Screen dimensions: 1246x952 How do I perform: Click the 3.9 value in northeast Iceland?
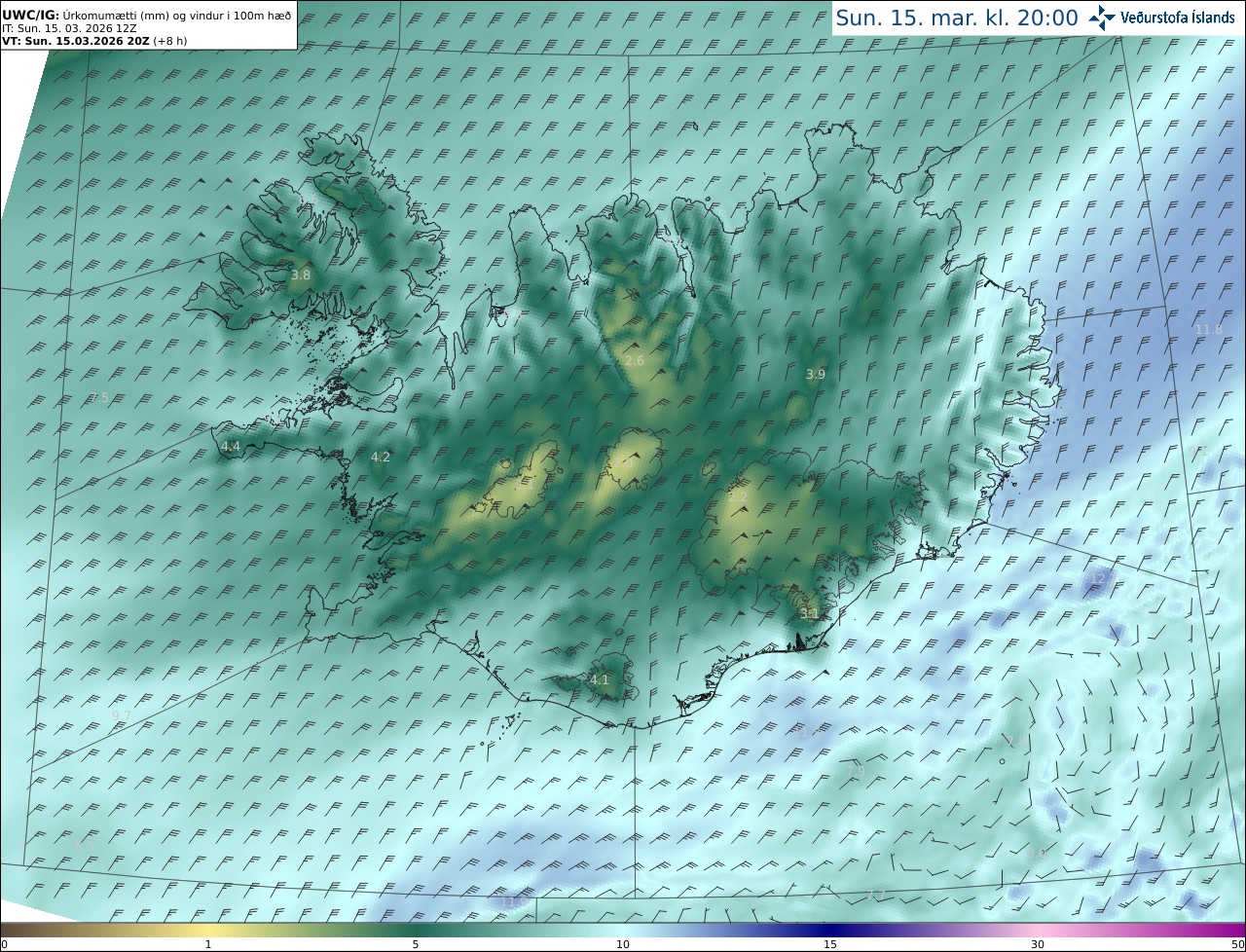(816, 374)
